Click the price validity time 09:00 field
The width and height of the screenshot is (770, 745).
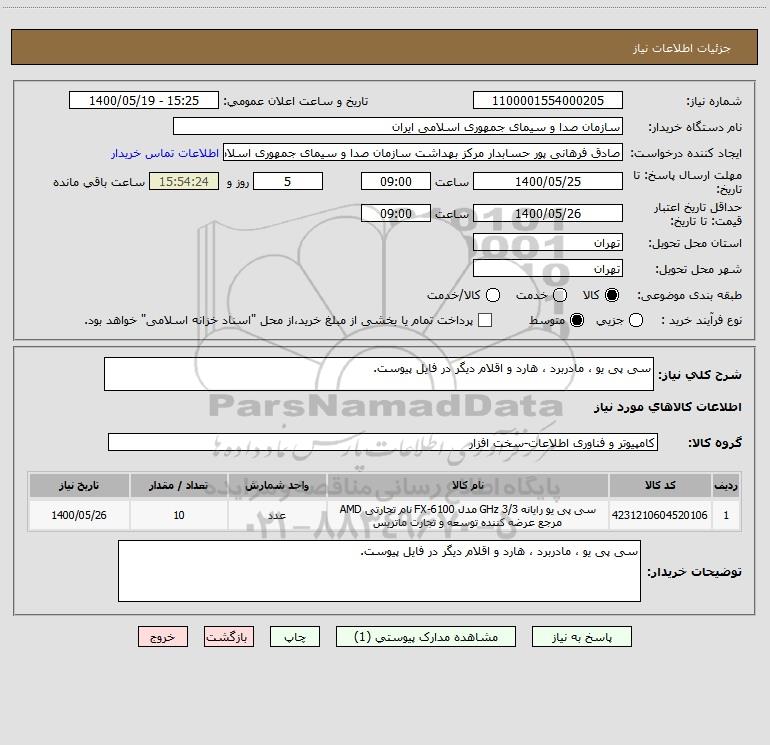point(396,213)
